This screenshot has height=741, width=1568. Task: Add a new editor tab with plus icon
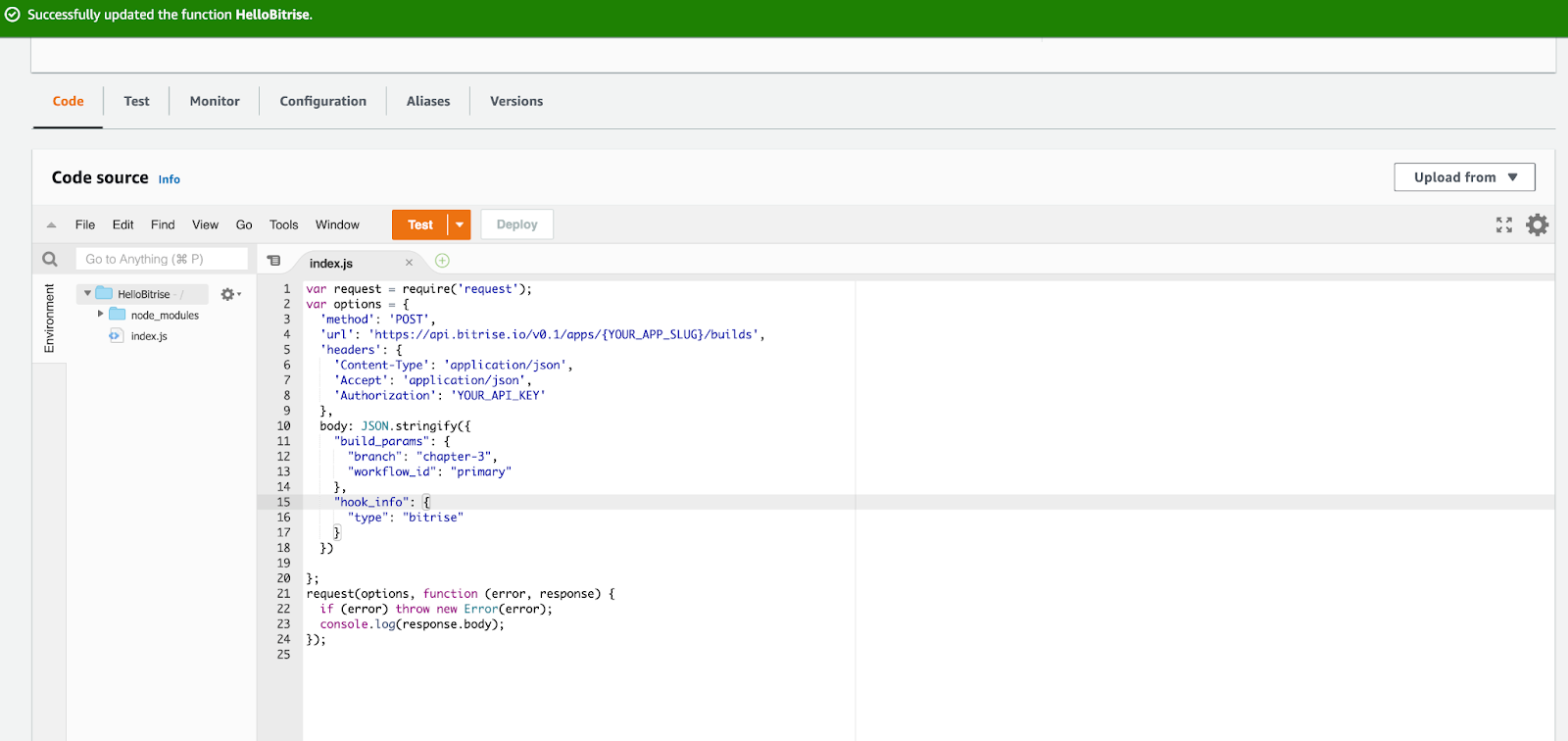point(442,261)
